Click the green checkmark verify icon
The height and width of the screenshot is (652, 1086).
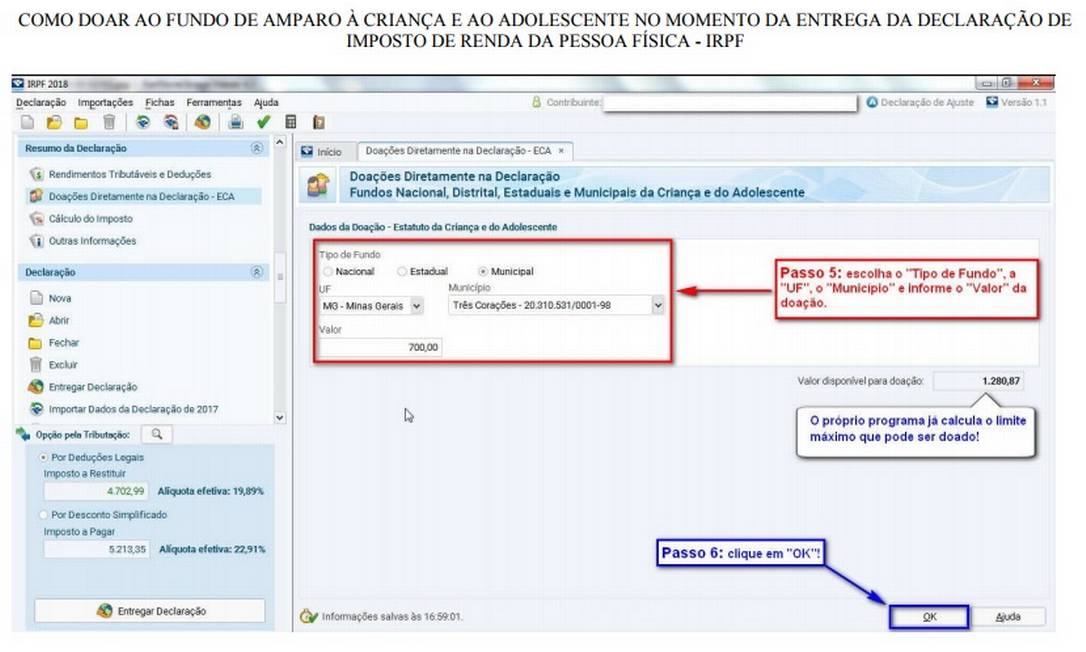[263, 123]
